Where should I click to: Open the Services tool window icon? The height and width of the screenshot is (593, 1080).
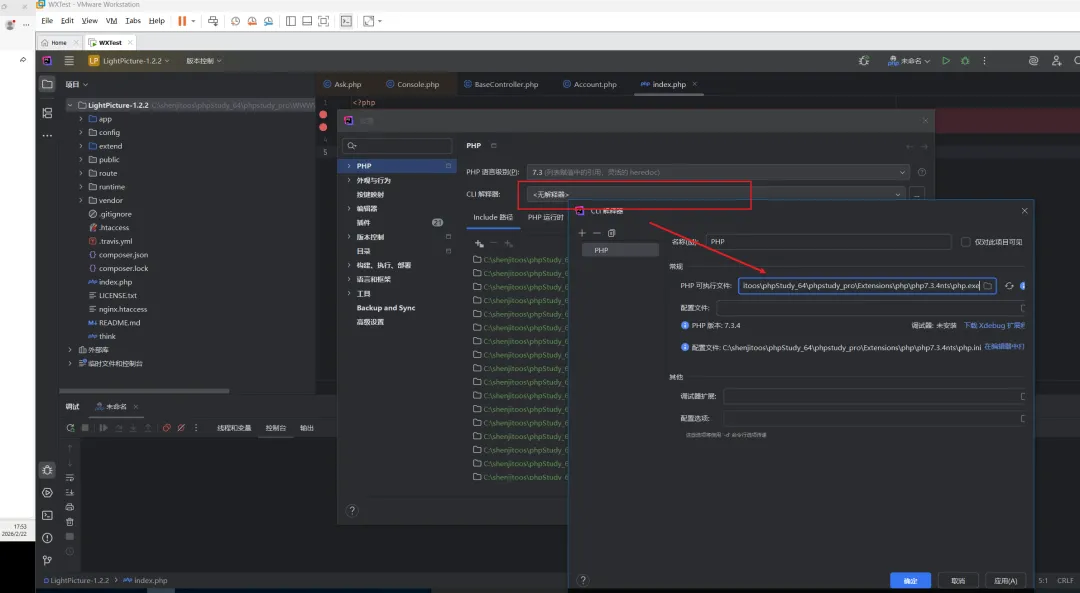[x=47, y=492]
